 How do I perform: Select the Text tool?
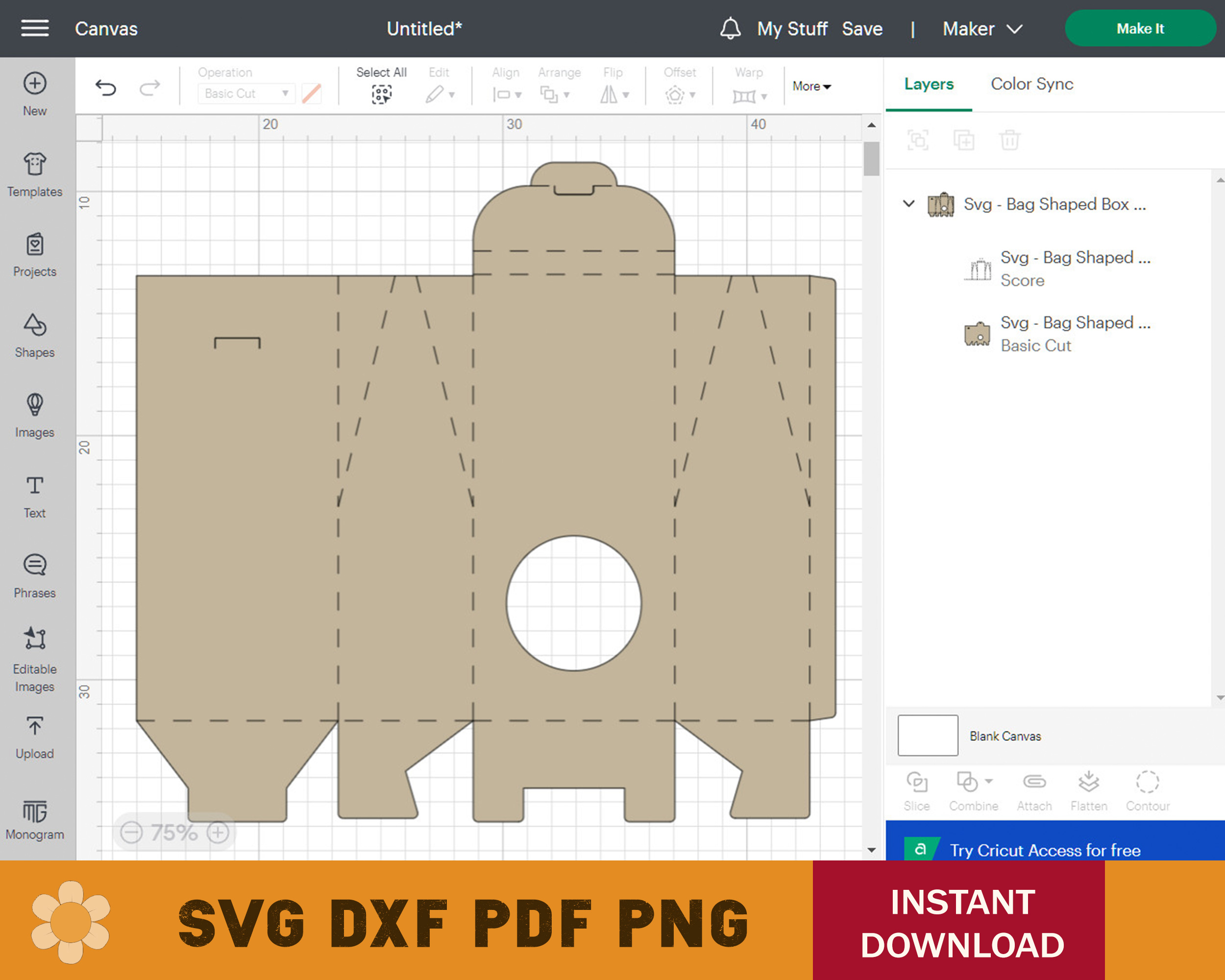click(35, 486)
